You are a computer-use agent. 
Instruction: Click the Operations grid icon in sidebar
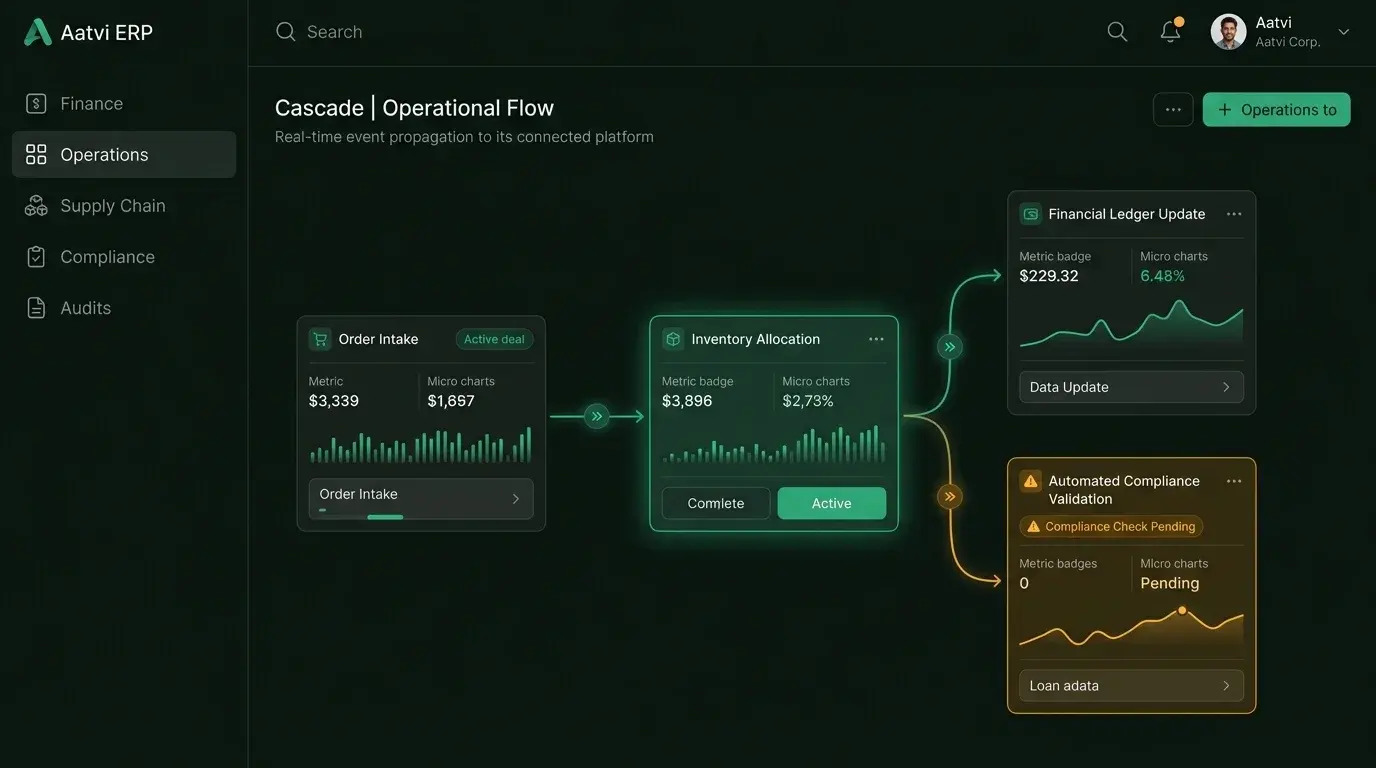(x=36, y=154)
